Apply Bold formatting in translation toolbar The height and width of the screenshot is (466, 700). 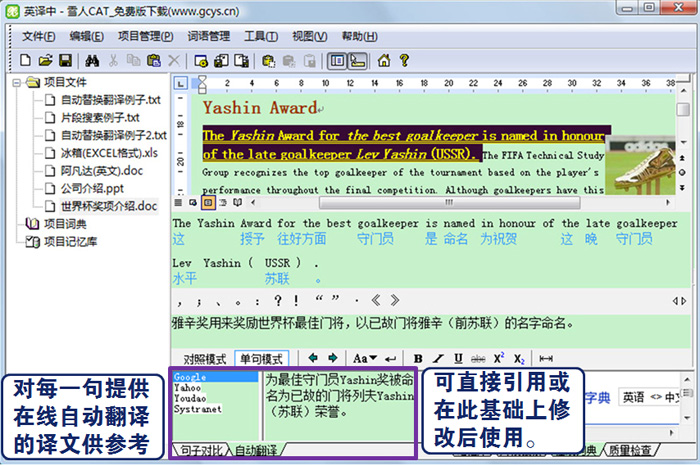(x=418, y=358)
